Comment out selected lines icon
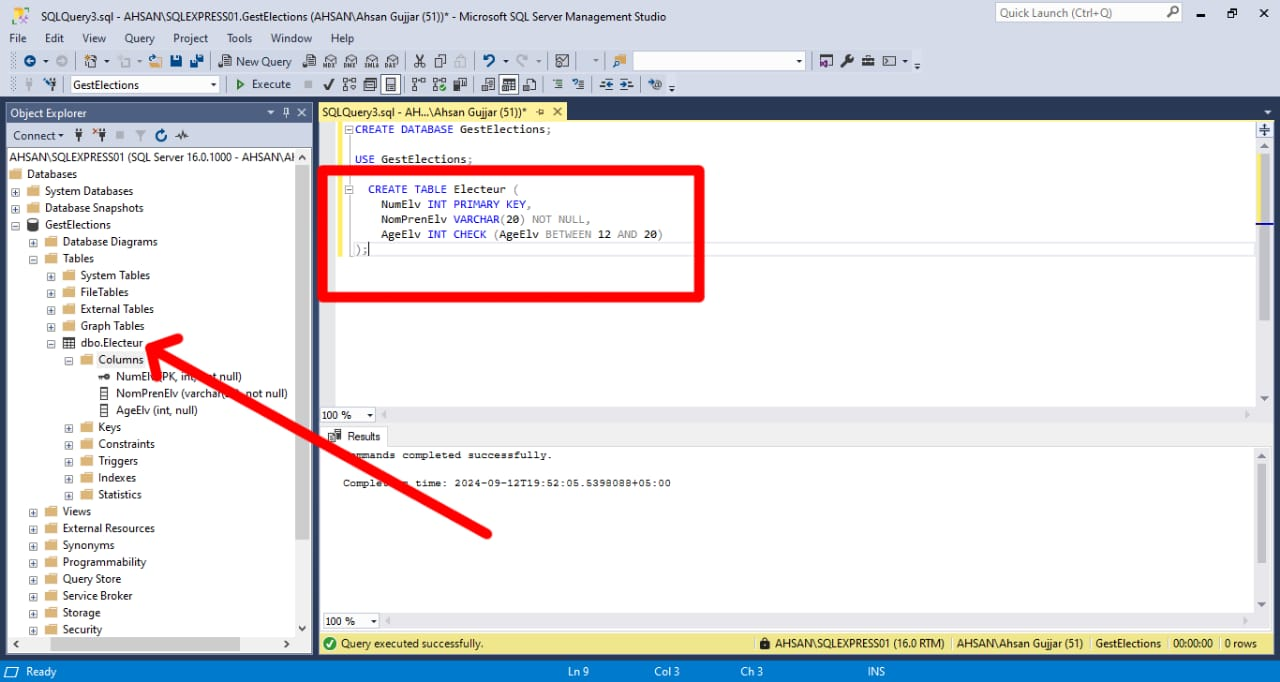Viewport: 1280px width, 682px height. 557,84
